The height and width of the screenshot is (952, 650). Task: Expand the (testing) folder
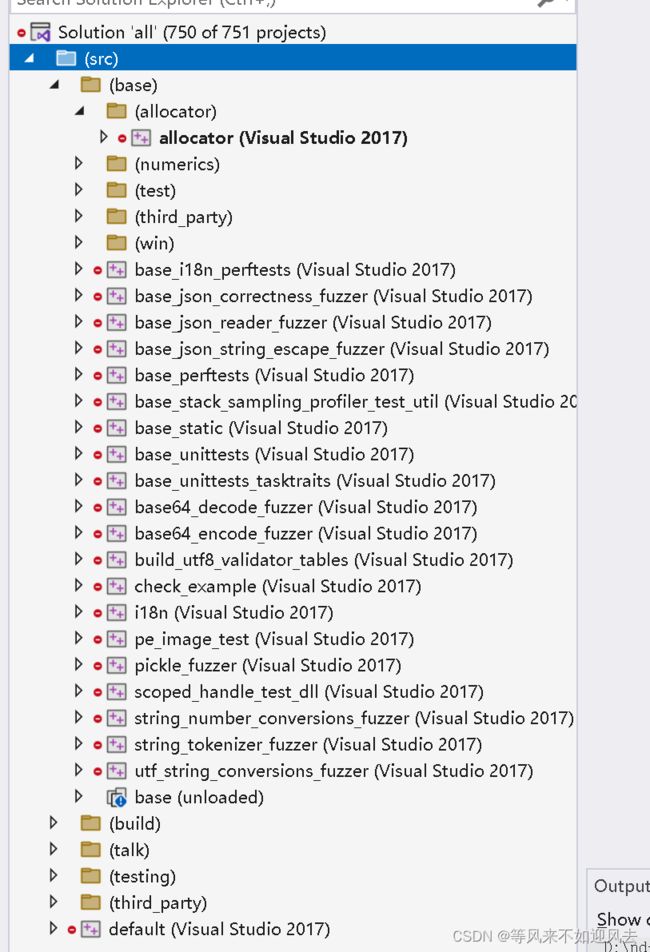[x=53, y=876]
